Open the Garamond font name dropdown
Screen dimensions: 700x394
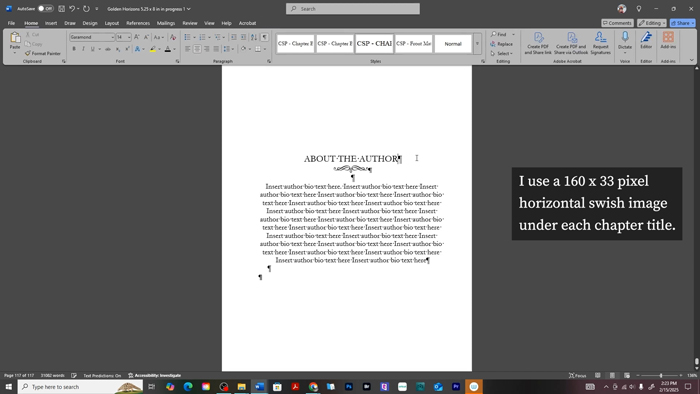(112, 37)
